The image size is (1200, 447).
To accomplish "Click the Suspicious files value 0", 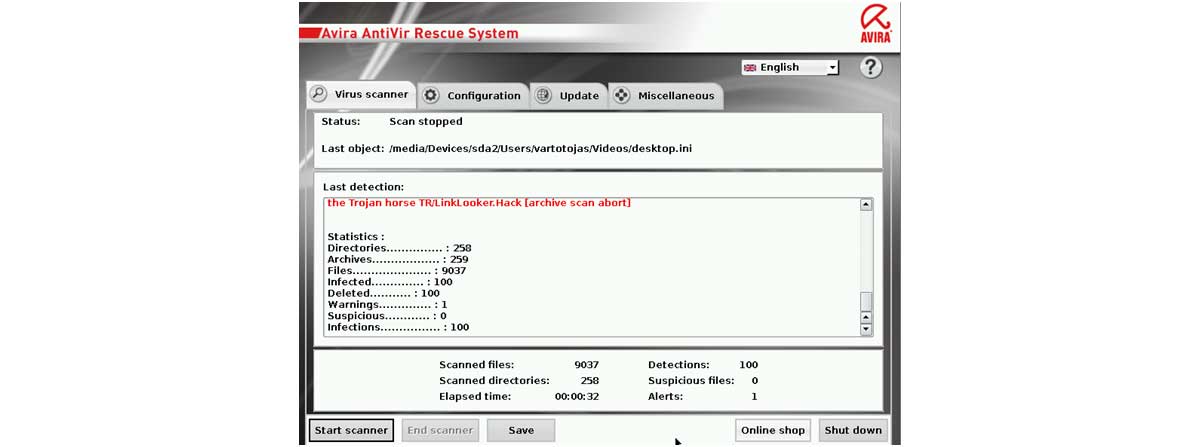I will (x=754, y=380).
